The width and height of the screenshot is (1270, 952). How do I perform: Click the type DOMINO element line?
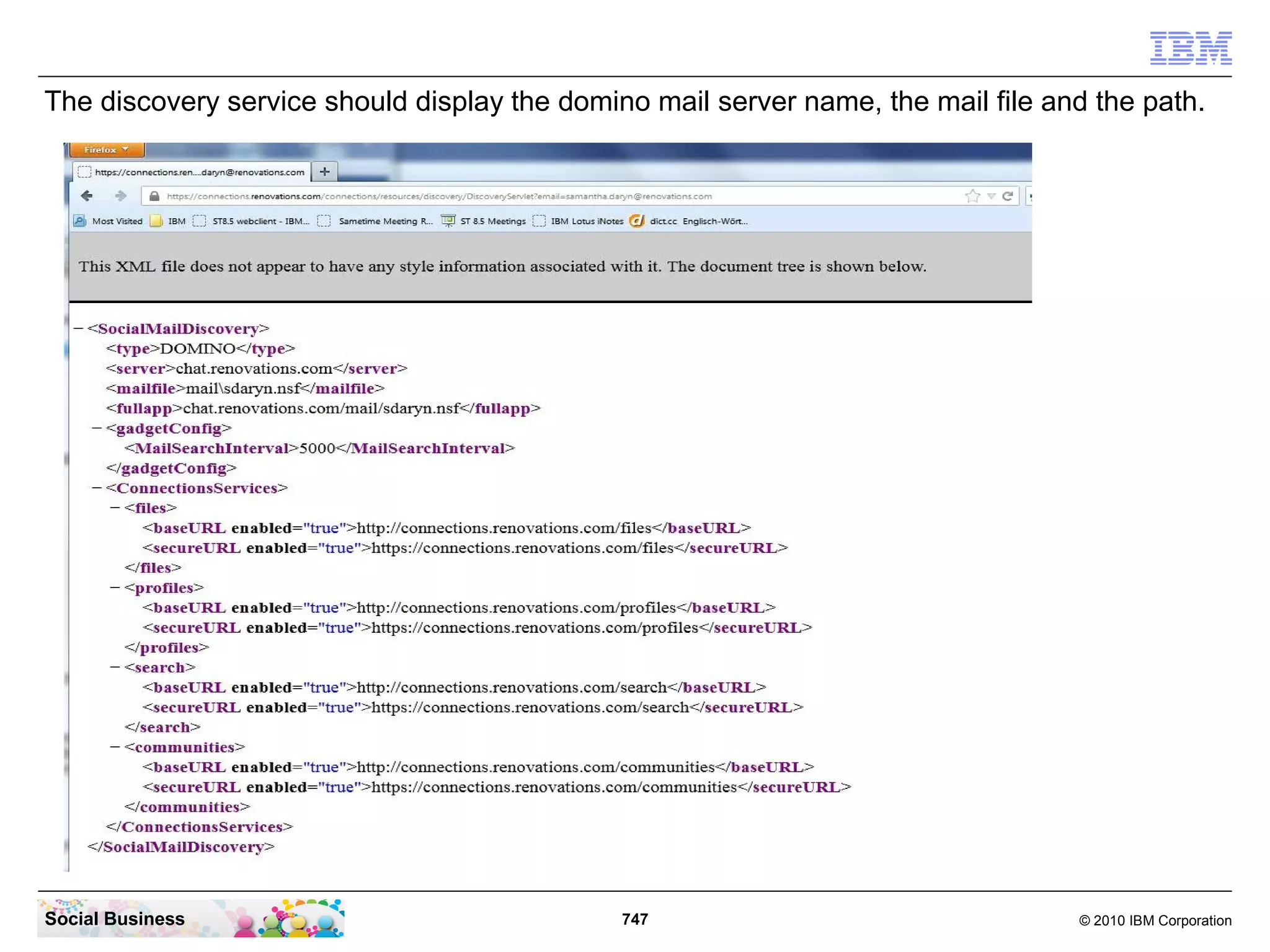[x=200, y=348]
